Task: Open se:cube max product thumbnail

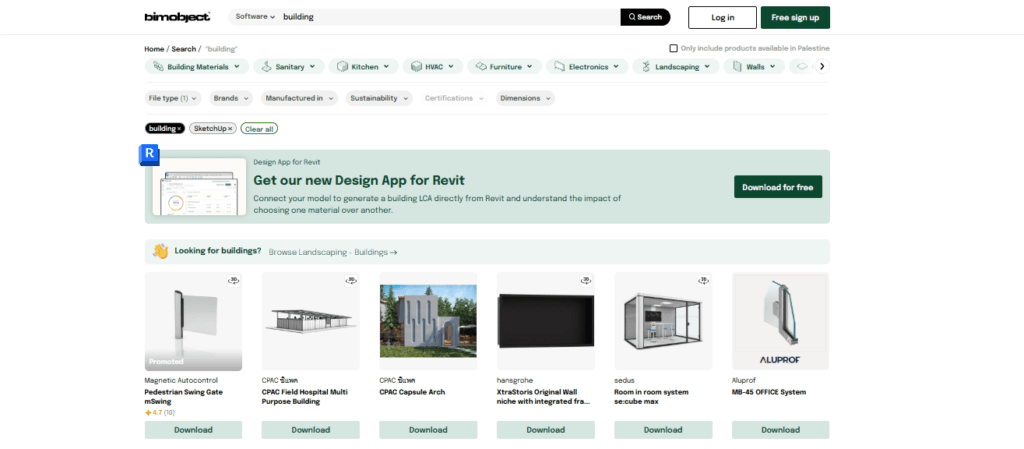Action: coord(664,321)
